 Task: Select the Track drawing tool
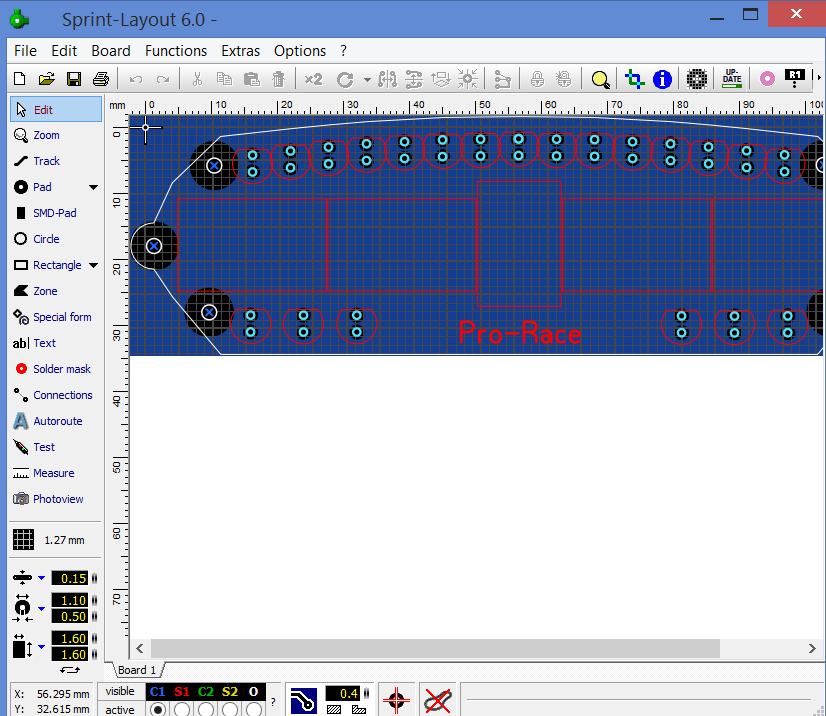[46, 161]
